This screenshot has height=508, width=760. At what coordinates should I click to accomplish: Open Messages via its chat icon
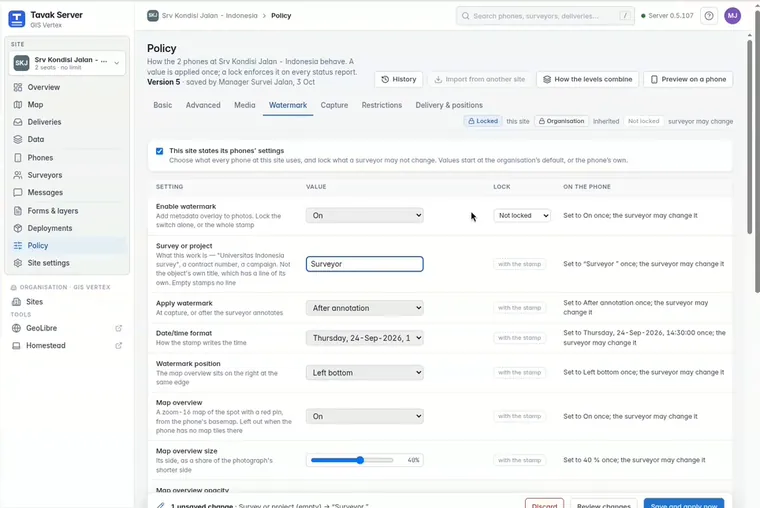(18, 192)
